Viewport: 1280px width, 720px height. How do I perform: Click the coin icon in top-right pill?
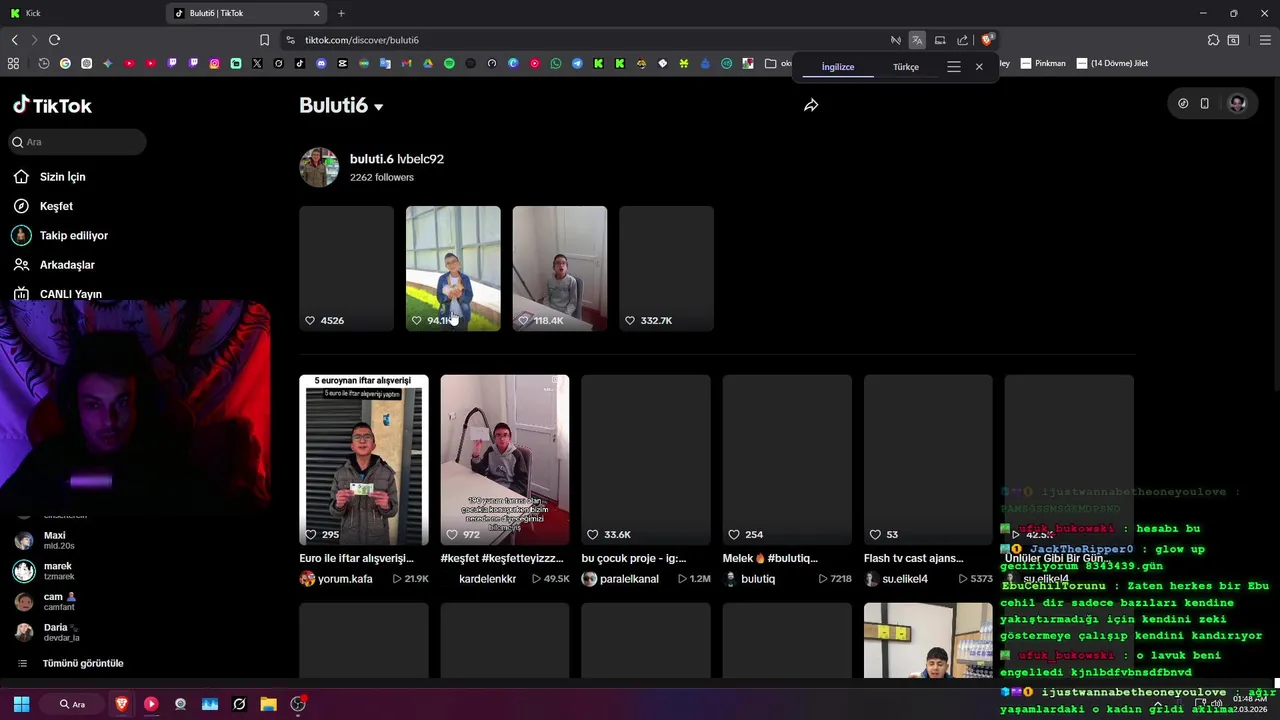pyautogui.click(x=1183, y=103)
